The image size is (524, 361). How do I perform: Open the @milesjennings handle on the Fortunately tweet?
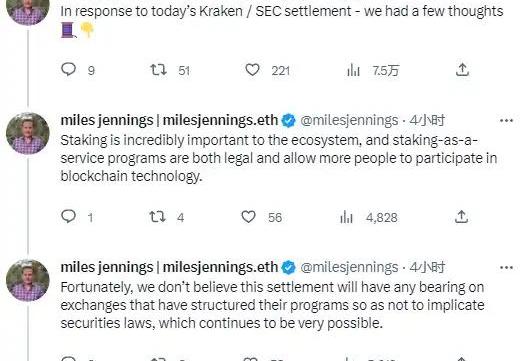click(349, 267)
